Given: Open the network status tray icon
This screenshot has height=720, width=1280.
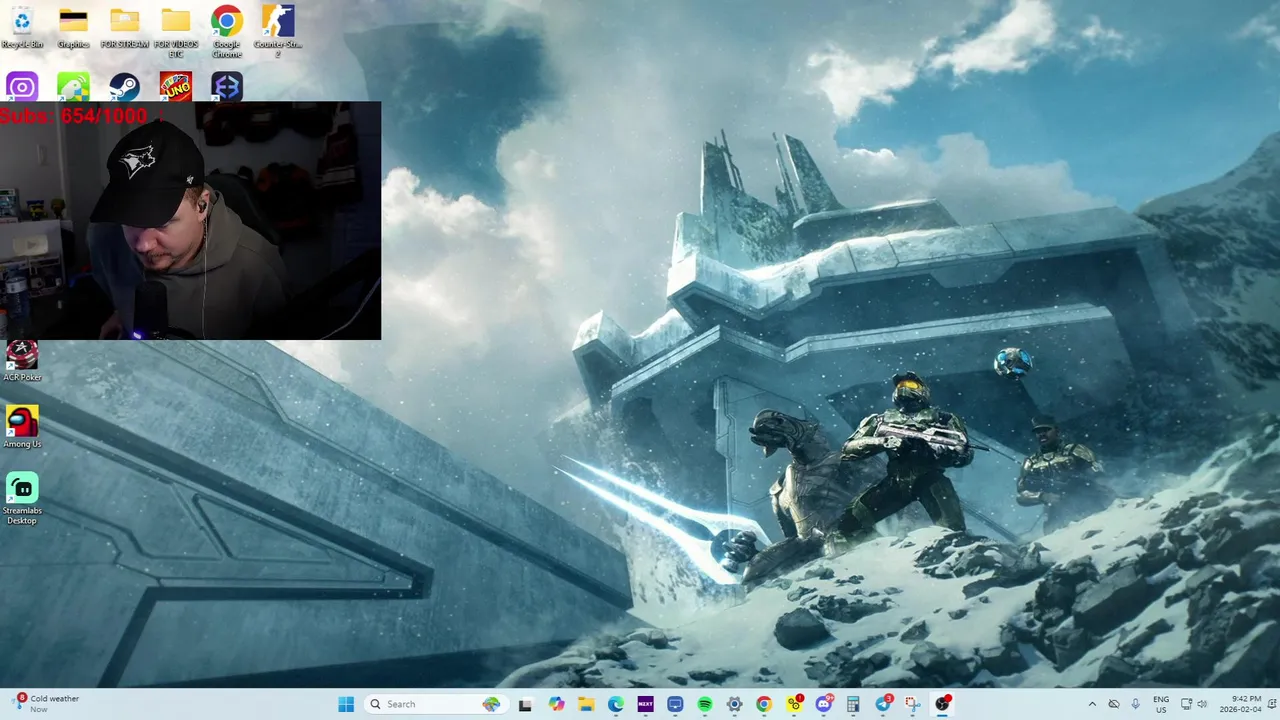Looking at the screenshot, I should 1186,704.
